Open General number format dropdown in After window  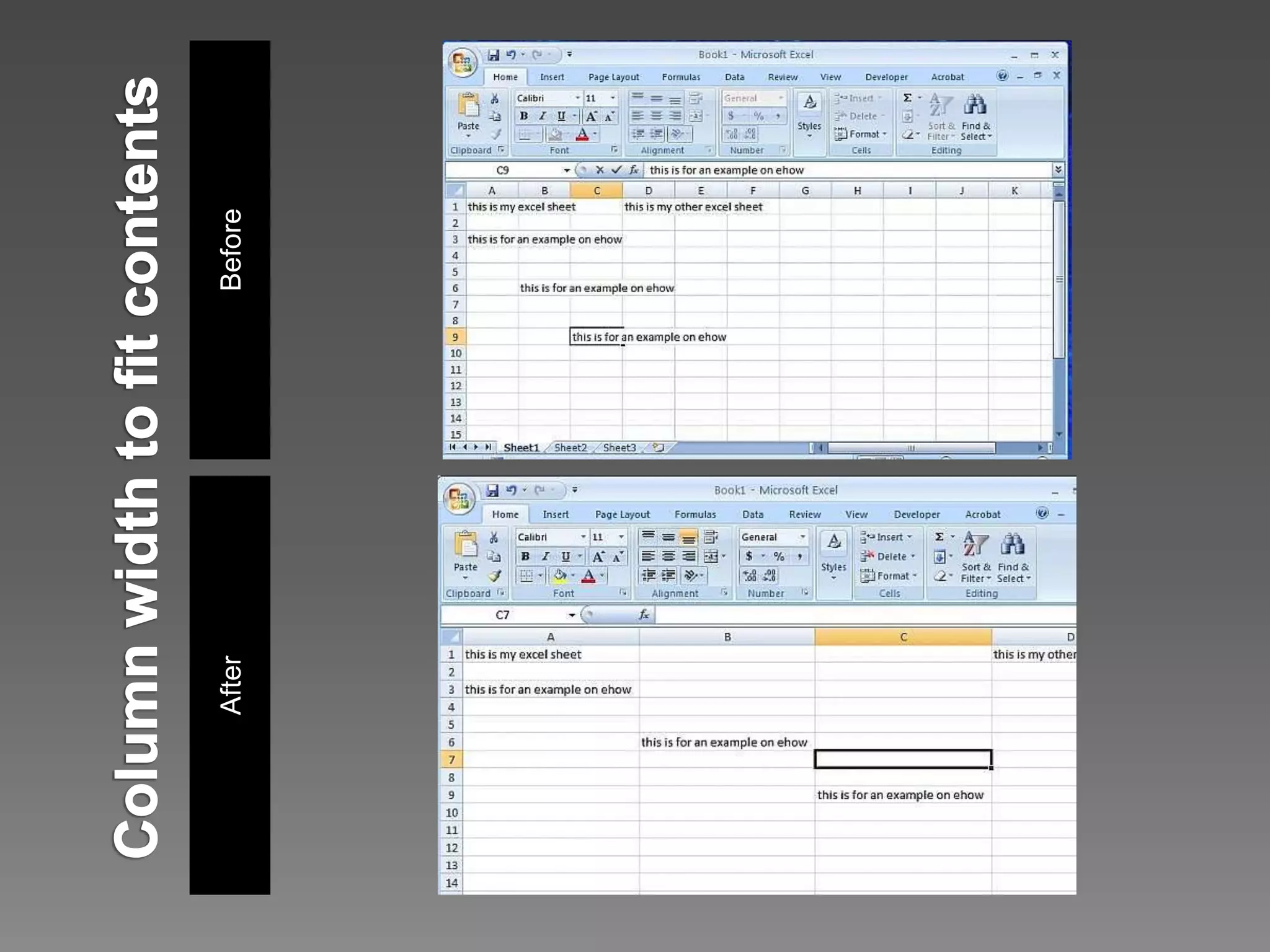pos(802,537)
